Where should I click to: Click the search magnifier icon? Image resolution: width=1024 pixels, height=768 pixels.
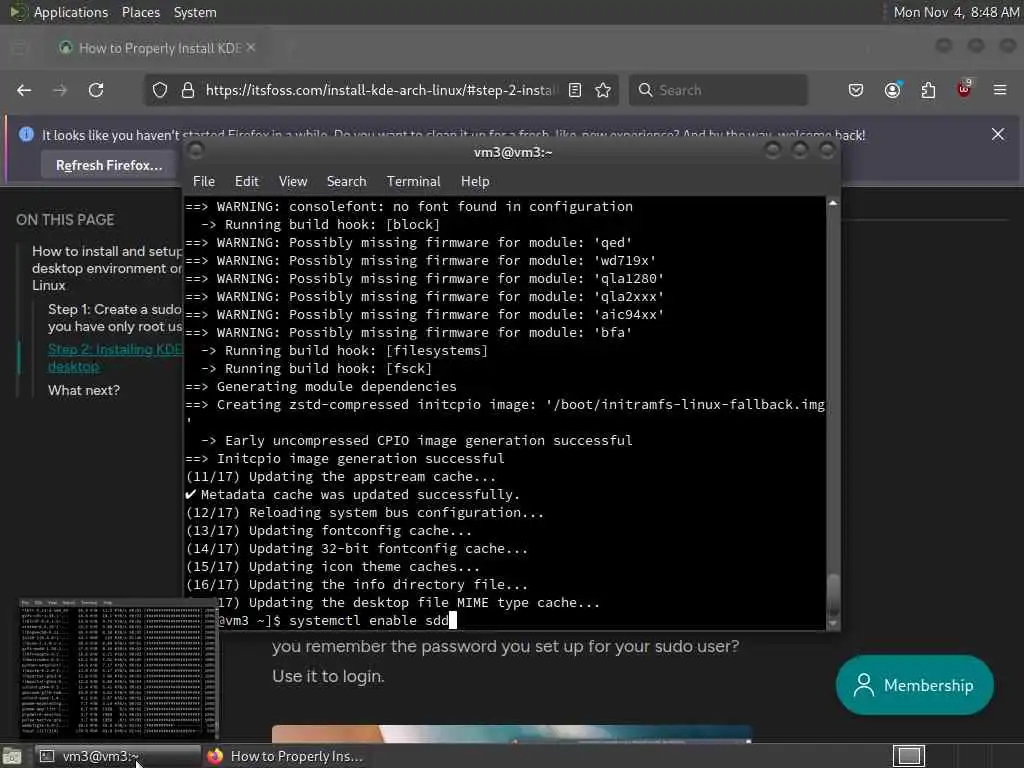click(x=645, y=90)
